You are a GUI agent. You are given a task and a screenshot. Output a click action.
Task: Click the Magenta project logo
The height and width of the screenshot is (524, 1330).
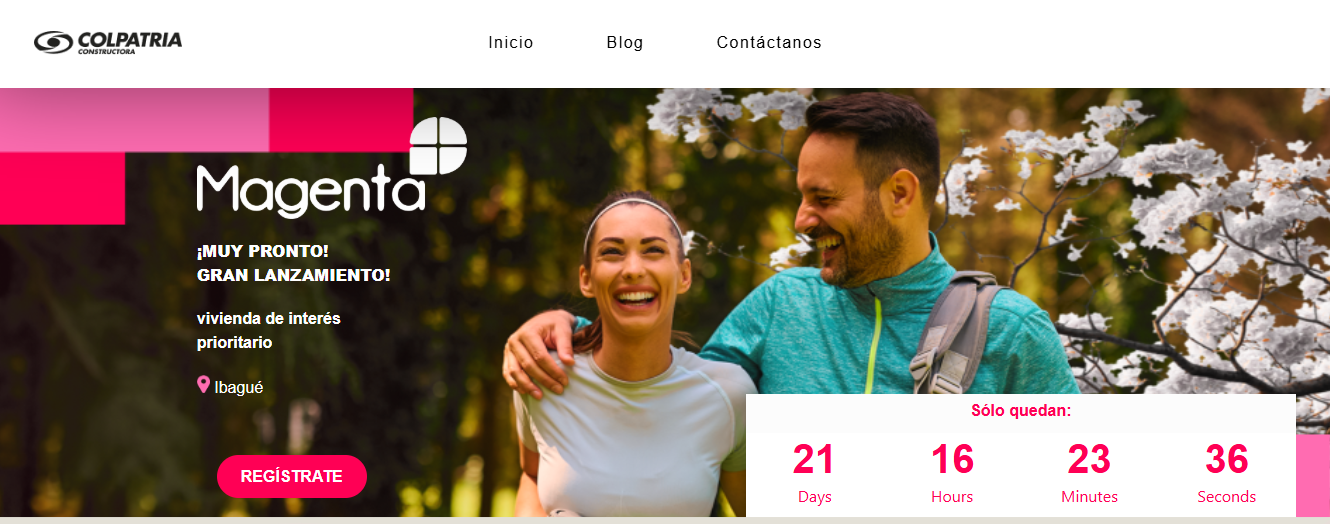click(x=331, y=168)
